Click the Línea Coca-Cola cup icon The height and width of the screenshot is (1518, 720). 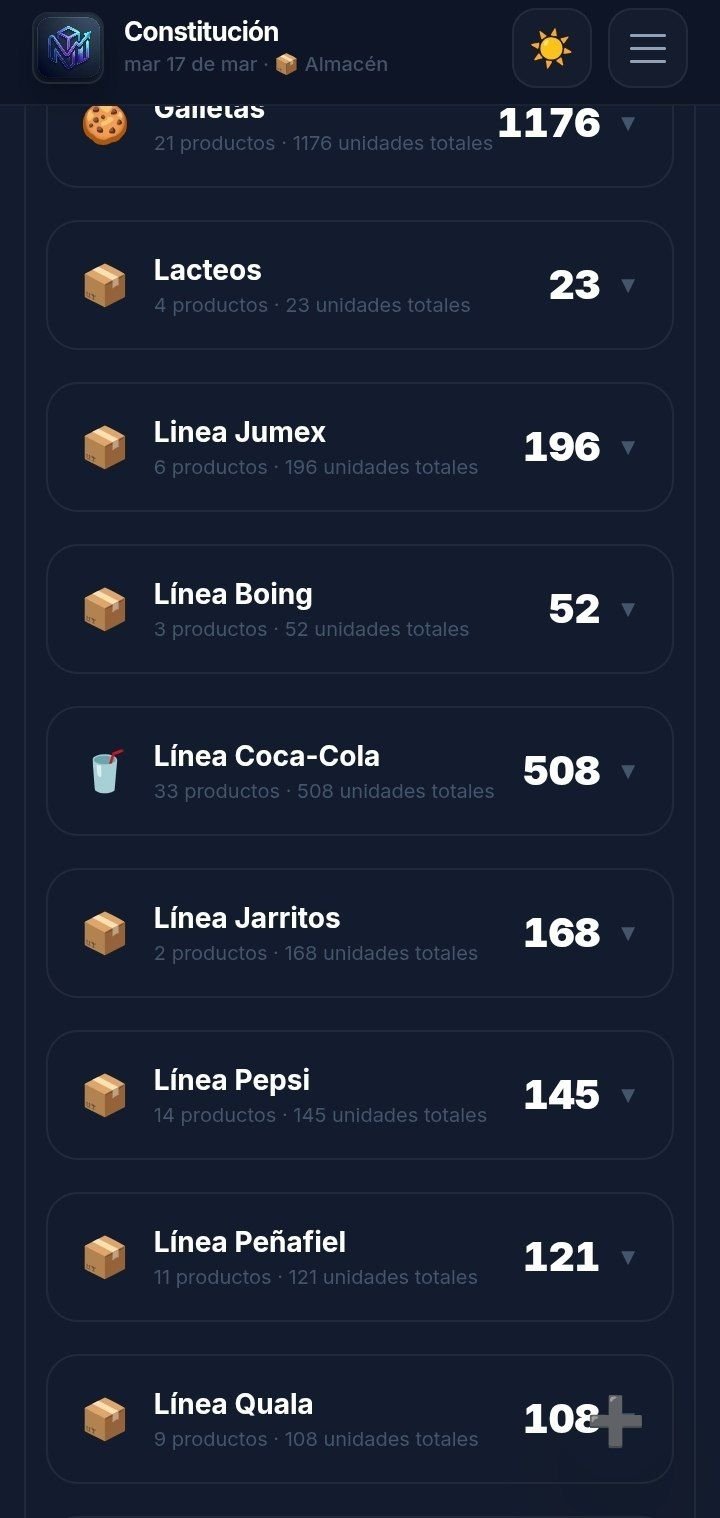[x=105, y=771]
